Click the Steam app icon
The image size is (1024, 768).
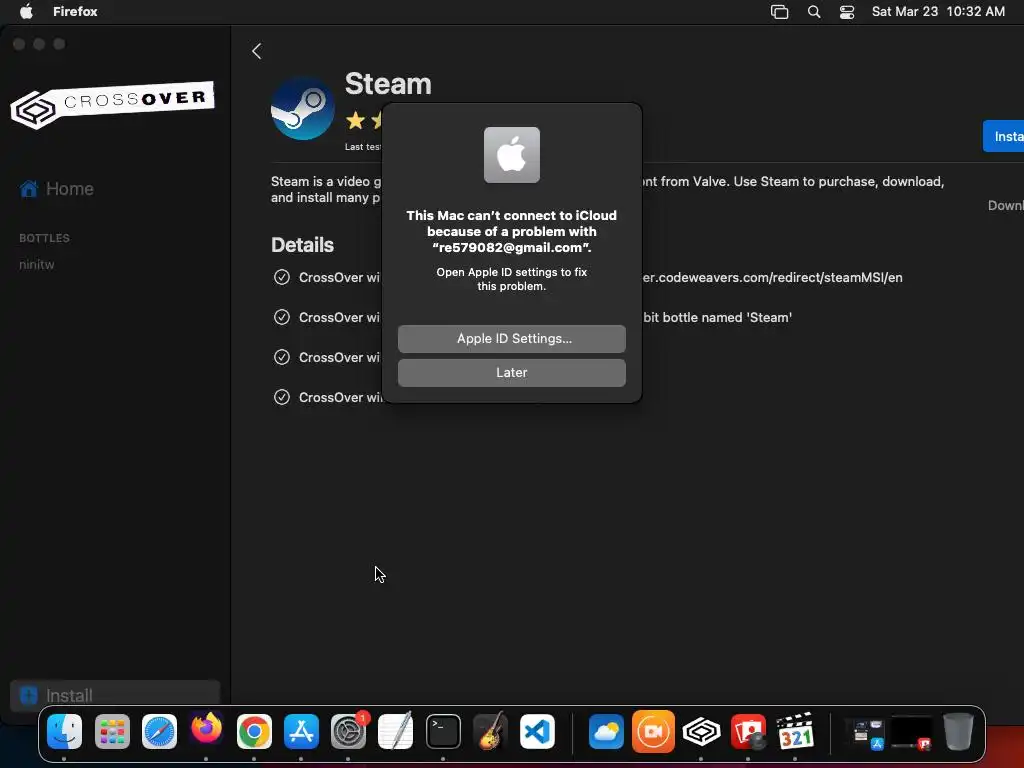303,108
